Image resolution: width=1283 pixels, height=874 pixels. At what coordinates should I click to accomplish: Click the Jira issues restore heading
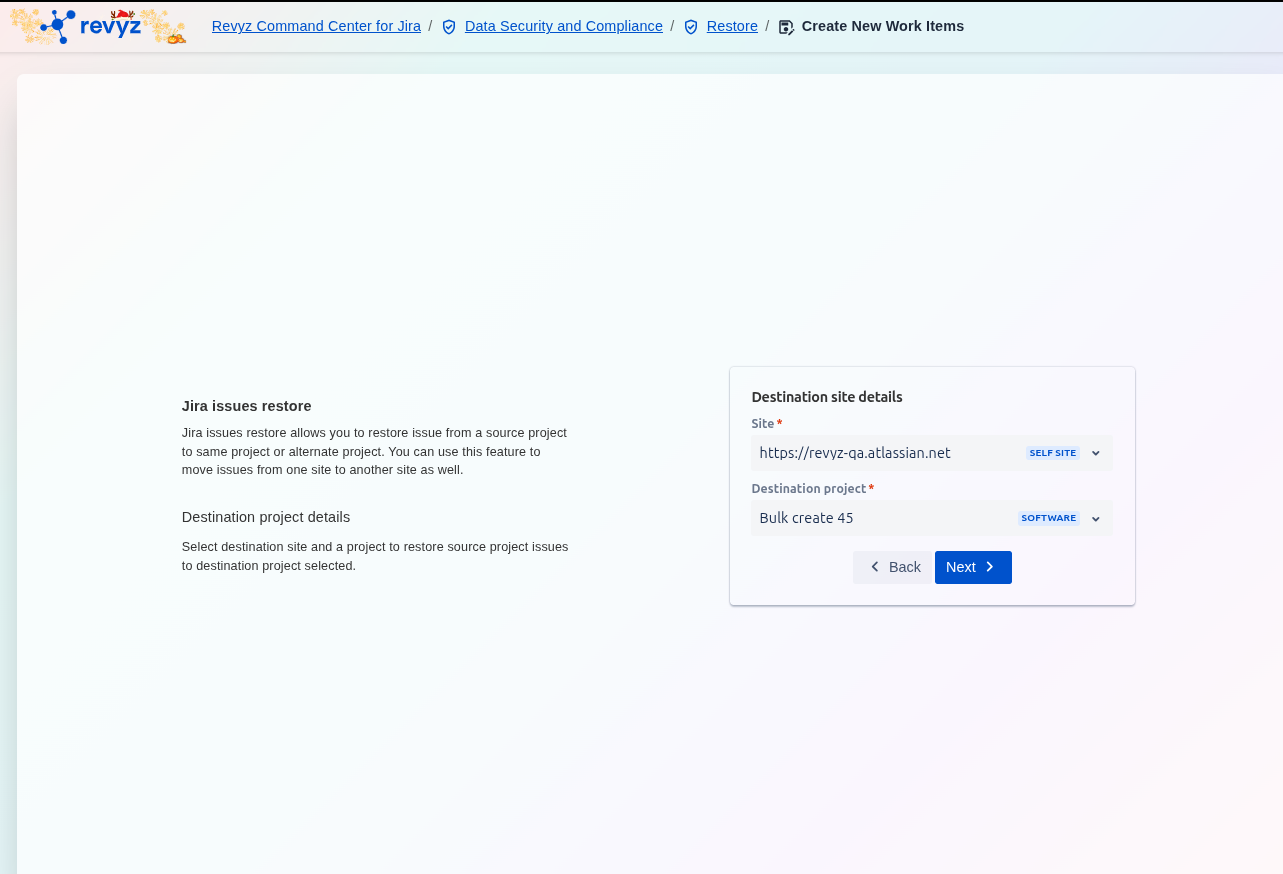click(246, 406)
